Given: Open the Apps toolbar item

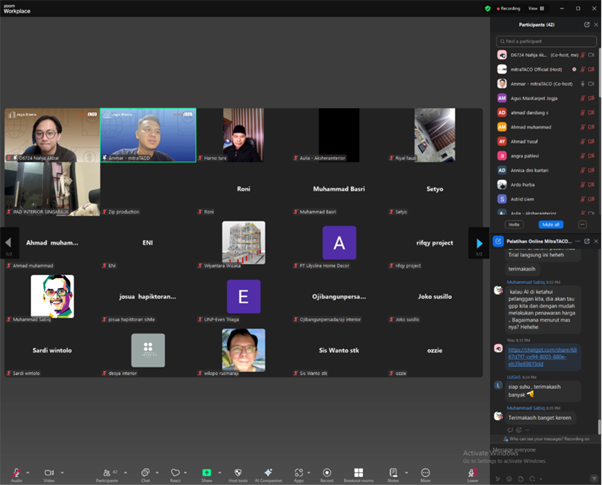Looking at the screenshot, I should tap(298, 472).
